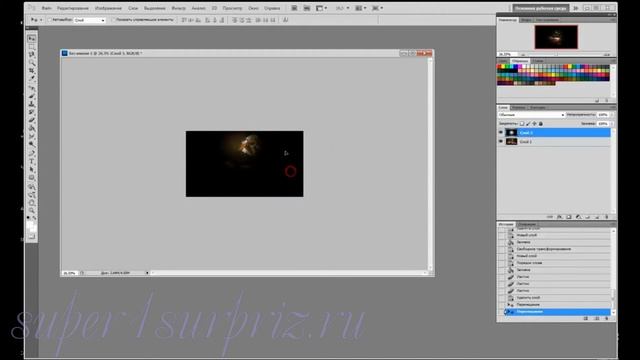Switch to the Операции tab
The height and width of the screenshot is (360, 640).
point(527,224)
